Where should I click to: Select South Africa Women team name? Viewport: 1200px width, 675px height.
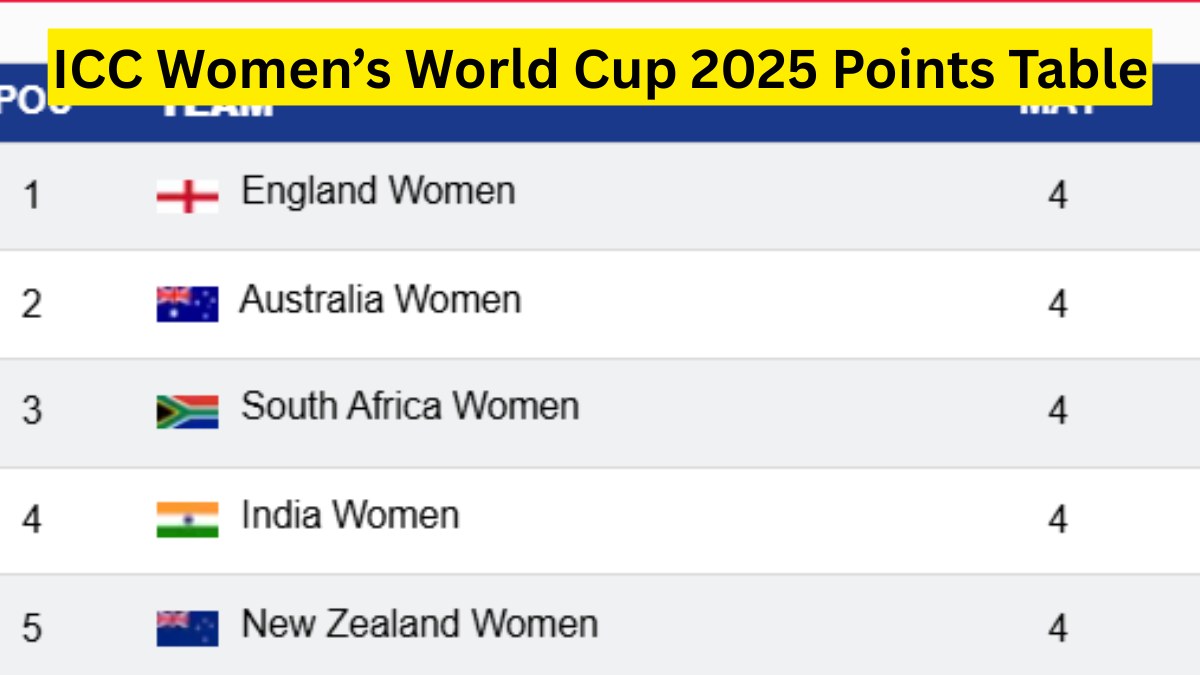[x=410, y=407]
